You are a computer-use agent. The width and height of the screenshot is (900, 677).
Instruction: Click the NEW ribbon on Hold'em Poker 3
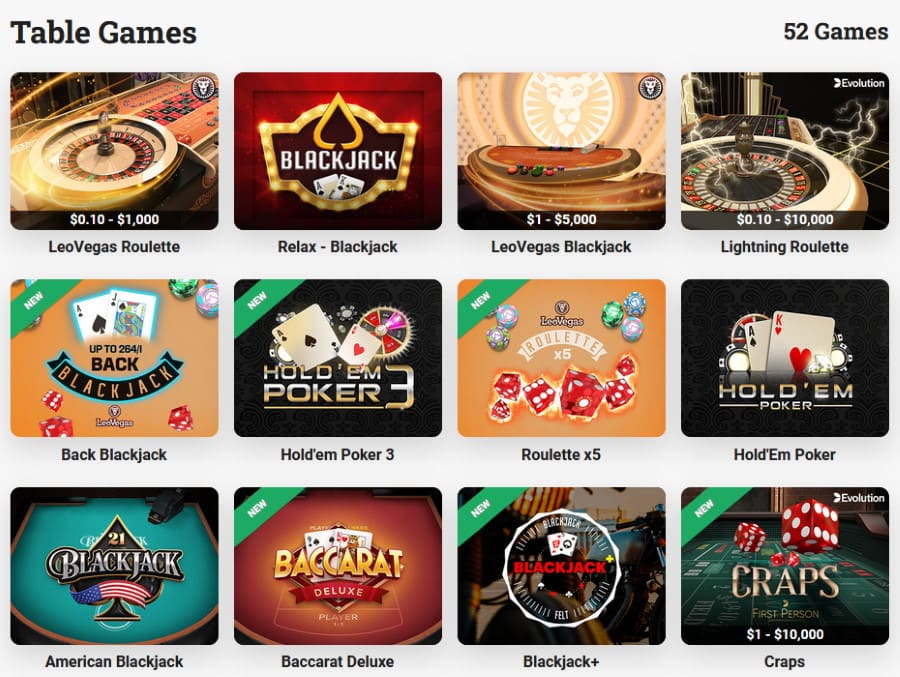257,300
